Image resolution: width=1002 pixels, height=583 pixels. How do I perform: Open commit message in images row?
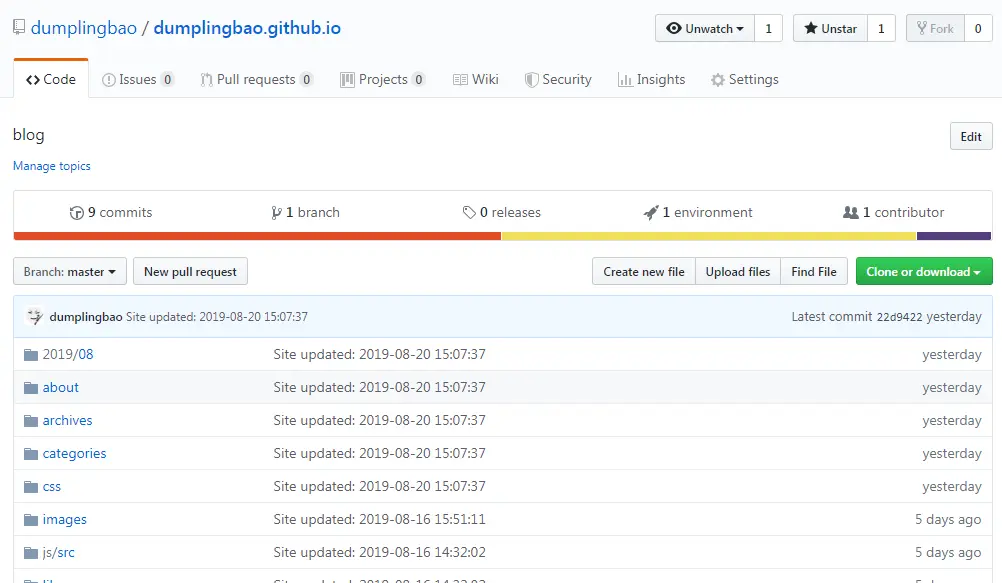point(380,519)
